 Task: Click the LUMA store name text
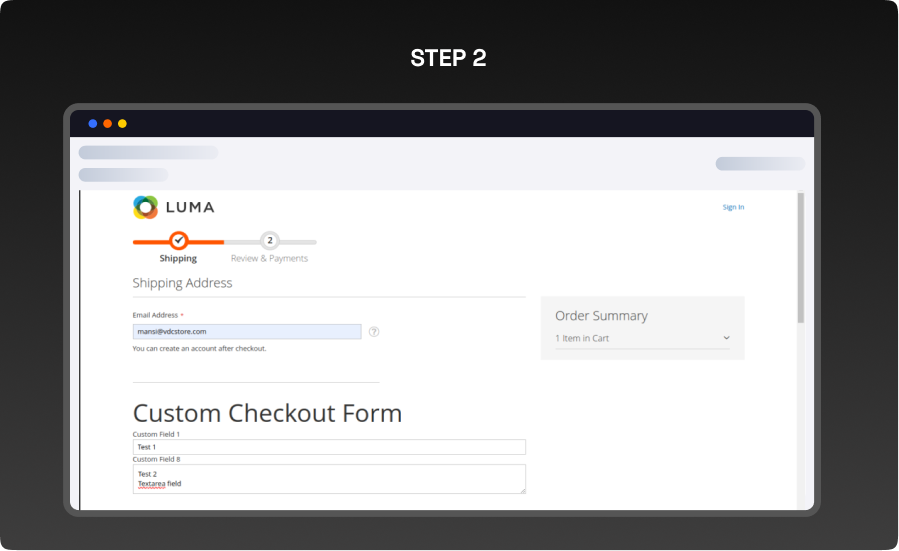click(190, 207)
